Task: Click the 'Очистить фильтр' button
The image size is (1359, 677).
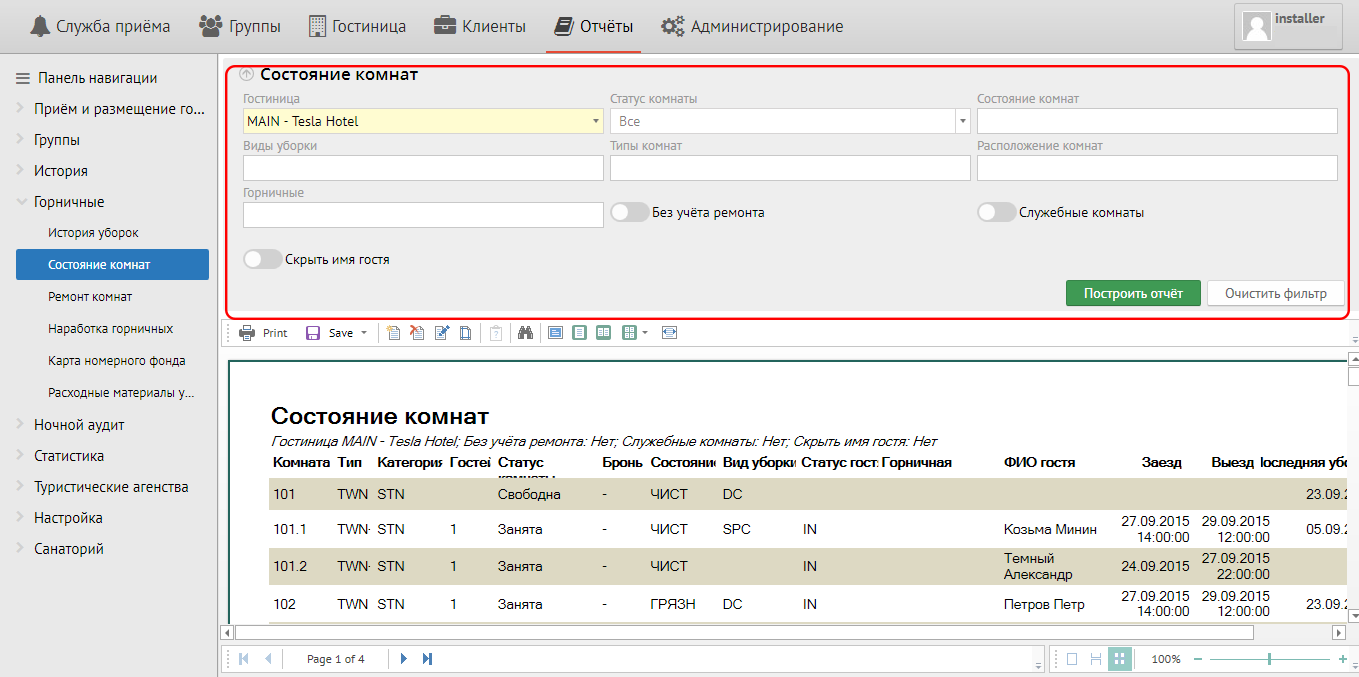Action: pos(1275,293)
